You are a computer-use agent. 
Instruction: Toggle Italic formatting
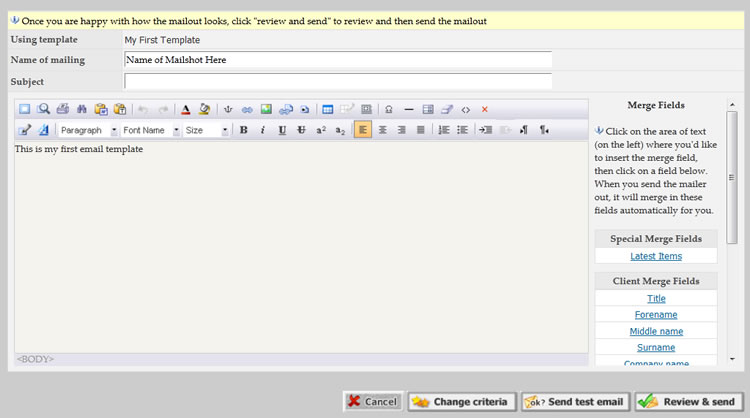point(263,130)
